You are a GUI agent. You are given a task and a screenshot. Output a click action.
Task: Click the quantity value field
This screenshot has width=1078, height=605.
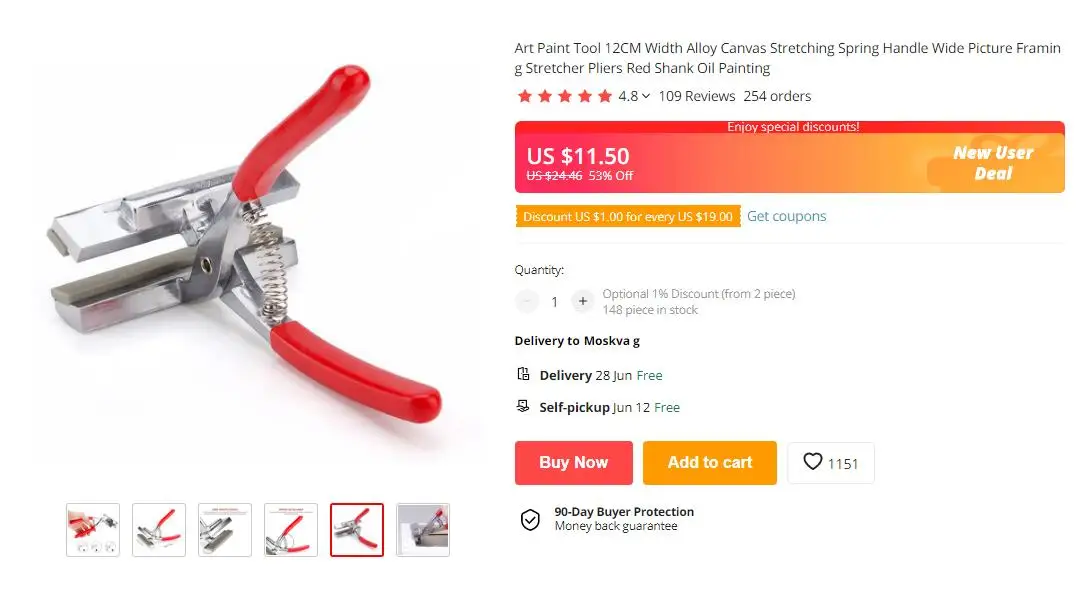555,302
